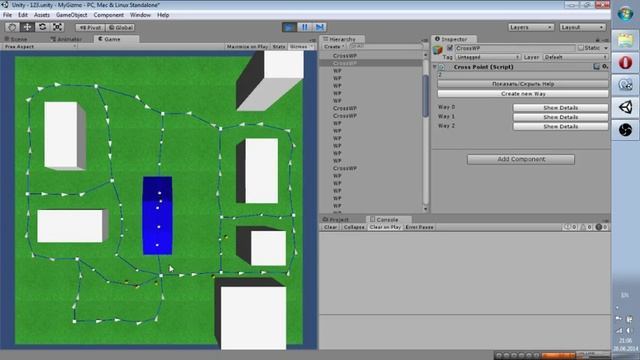
Task: Toggle console error message filter
Action: click(601, 227)
